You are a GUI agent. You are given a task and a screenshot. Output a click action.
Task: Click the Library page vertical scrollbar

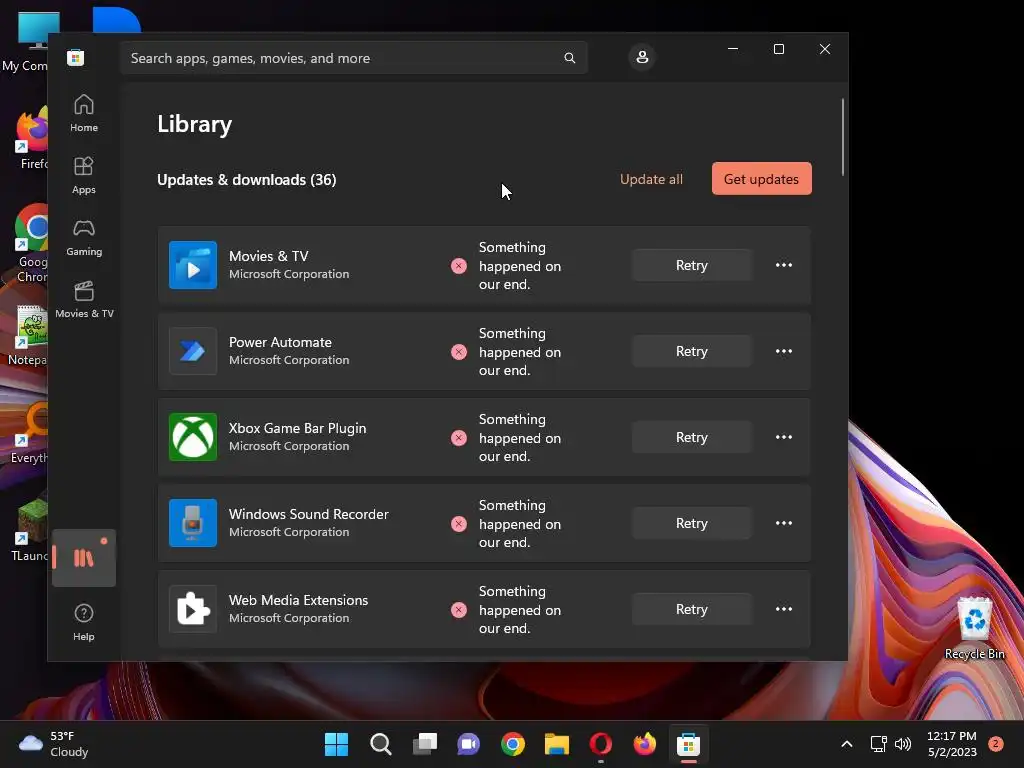click(x=843, y=137)
